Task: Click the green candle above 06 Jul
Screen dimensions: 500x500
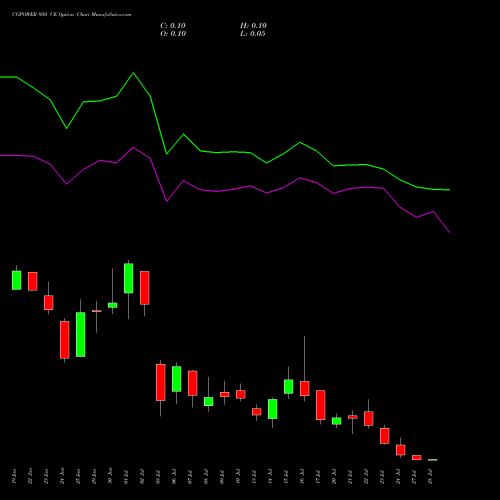Action: (x=177, y=379)
